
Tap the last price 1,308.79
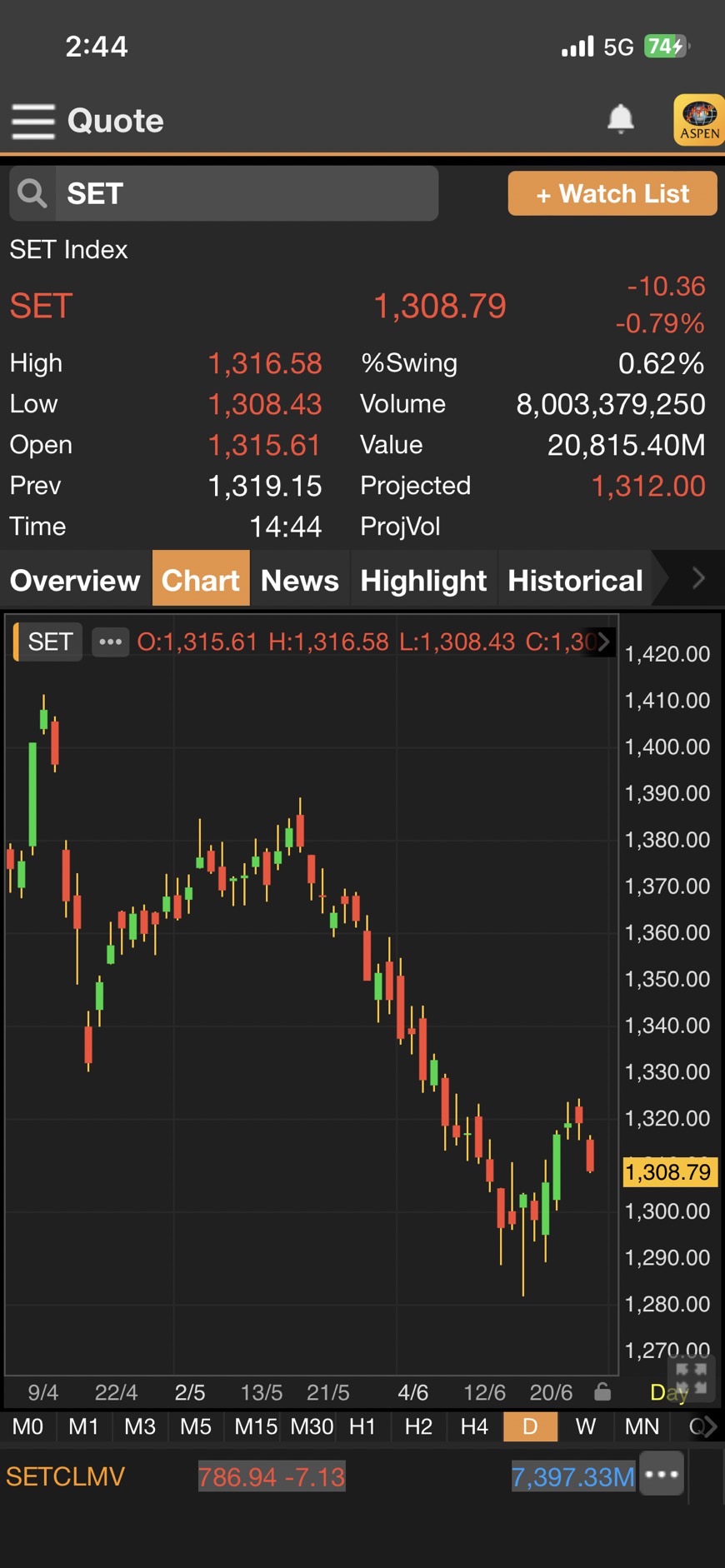click(440, 306)
